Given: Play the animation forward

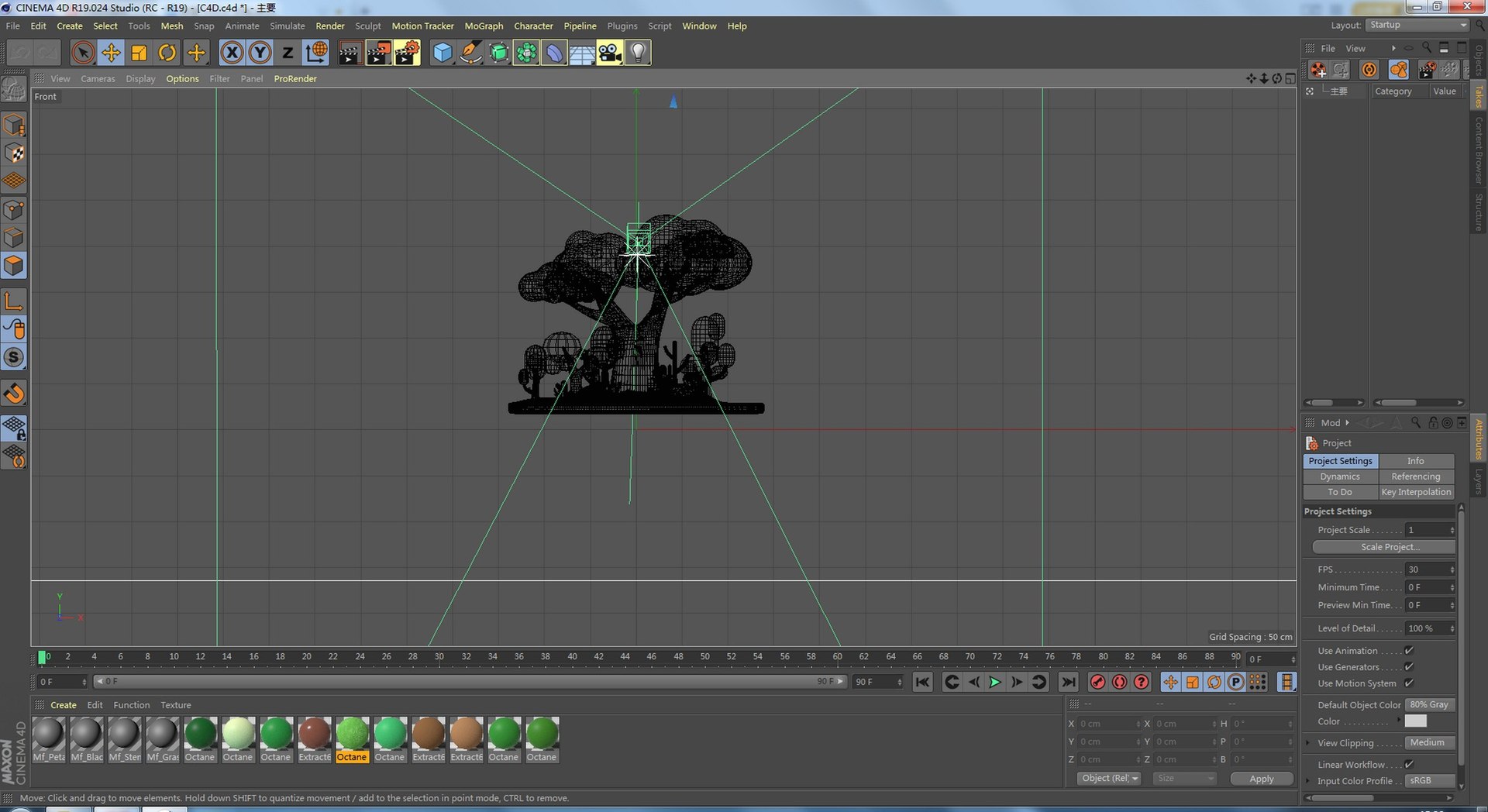Looking at the screenshot, I should (995, 682).
